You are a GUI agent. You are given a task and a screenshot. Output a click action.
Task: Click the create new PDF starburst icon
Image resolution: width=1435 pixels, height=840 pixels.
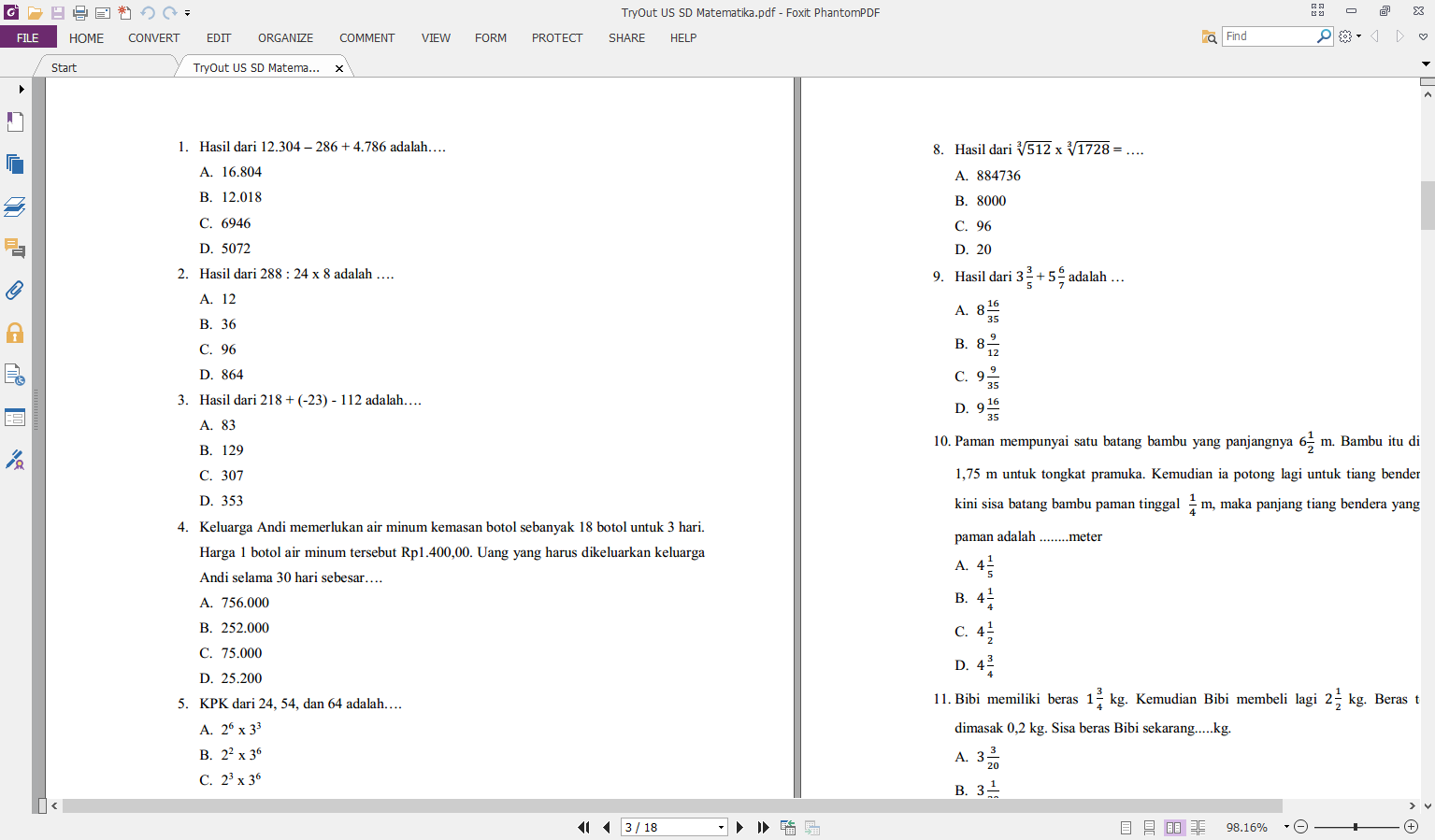(124, 13)
